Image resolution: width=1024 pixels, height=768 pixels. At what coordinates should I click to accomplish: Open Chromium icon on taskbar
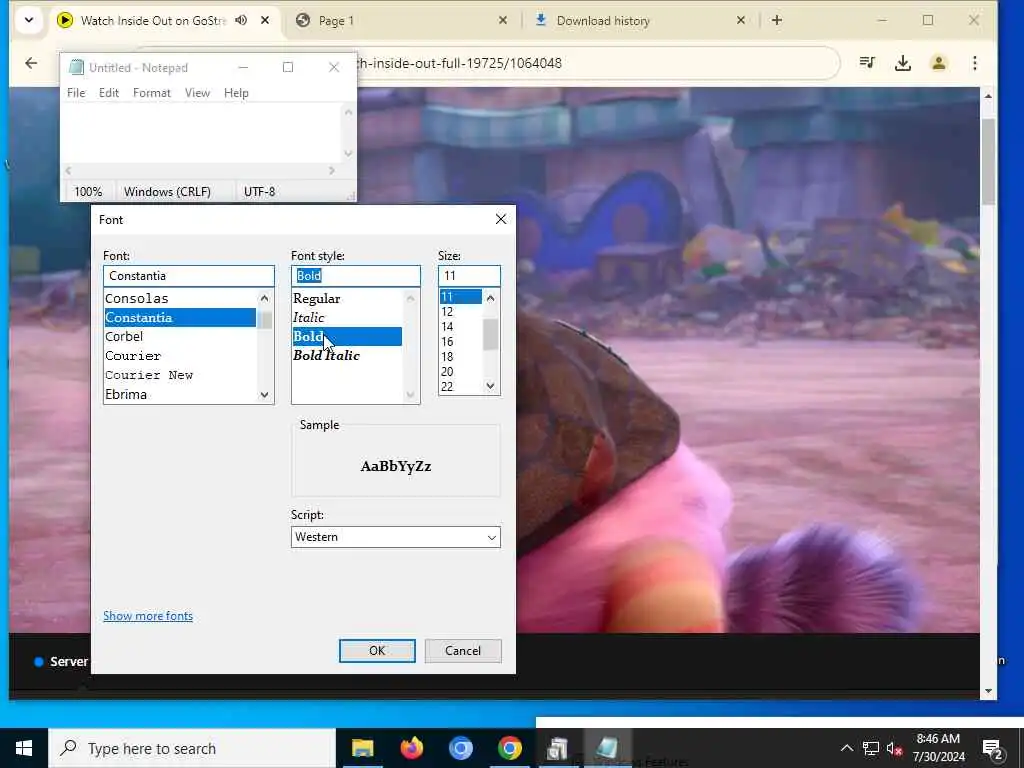coord(460,748)
